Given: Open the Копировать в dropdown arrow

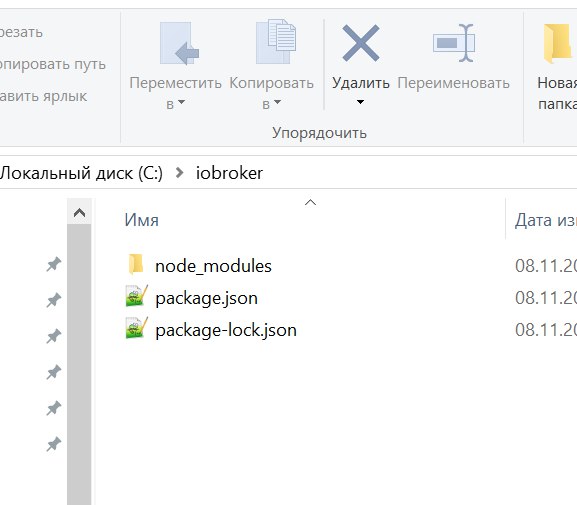Looking at the screenshot, I should (x=277, y=102).
